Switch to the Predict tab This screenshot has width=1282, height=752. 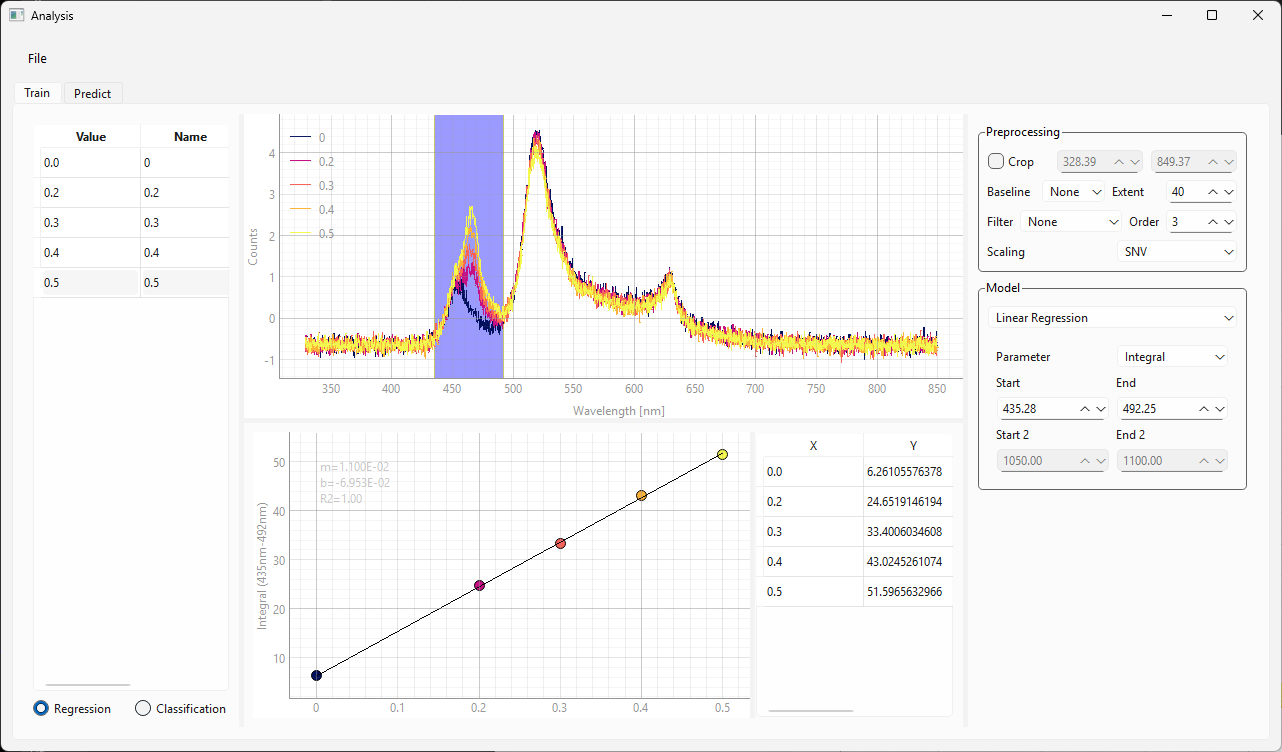pyautogui.click(x=92, y=93)
